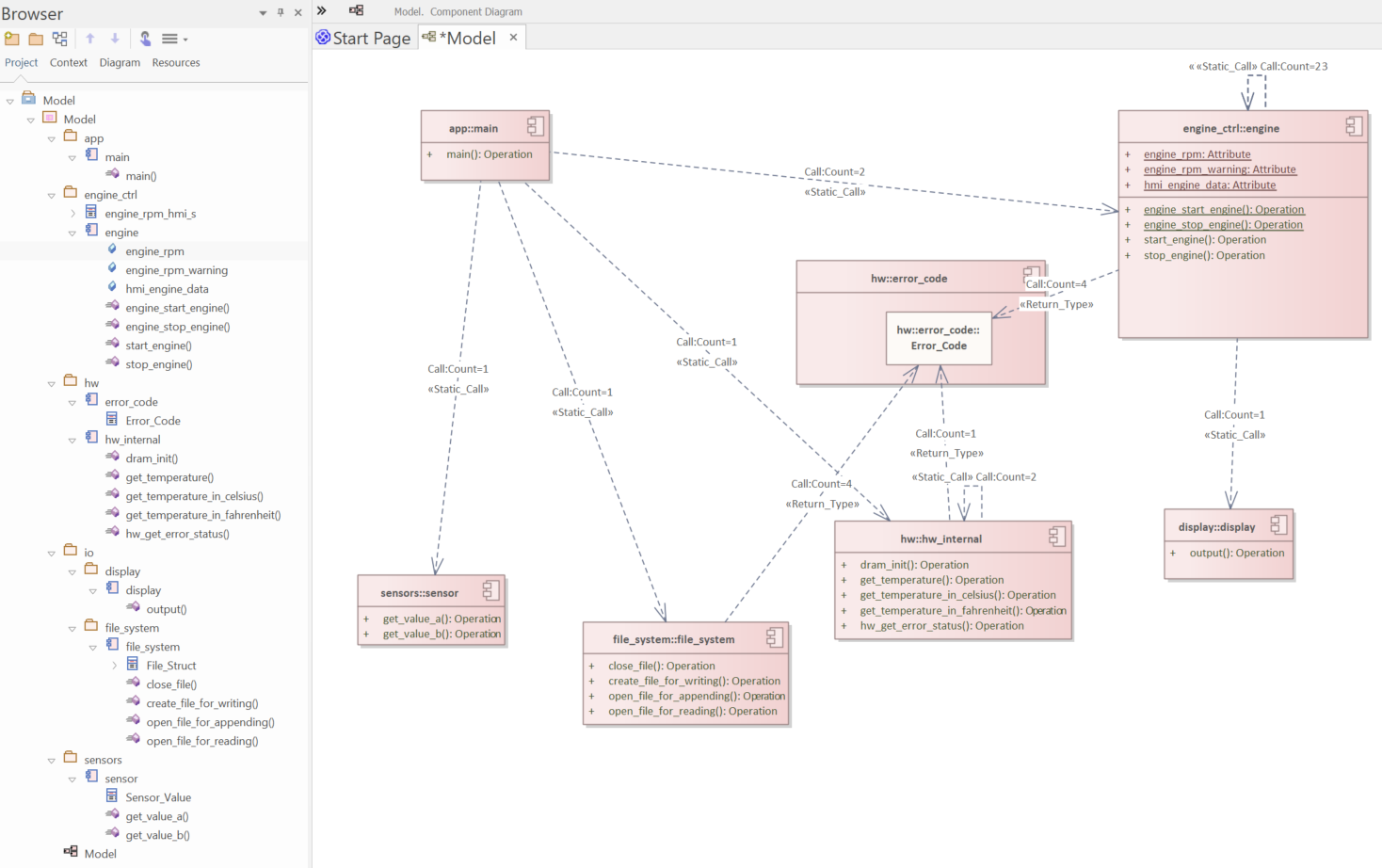The image size is (1382, 868).
Task: Select engine_start_engine() operation in tree
Action: (x=177, y=308)
